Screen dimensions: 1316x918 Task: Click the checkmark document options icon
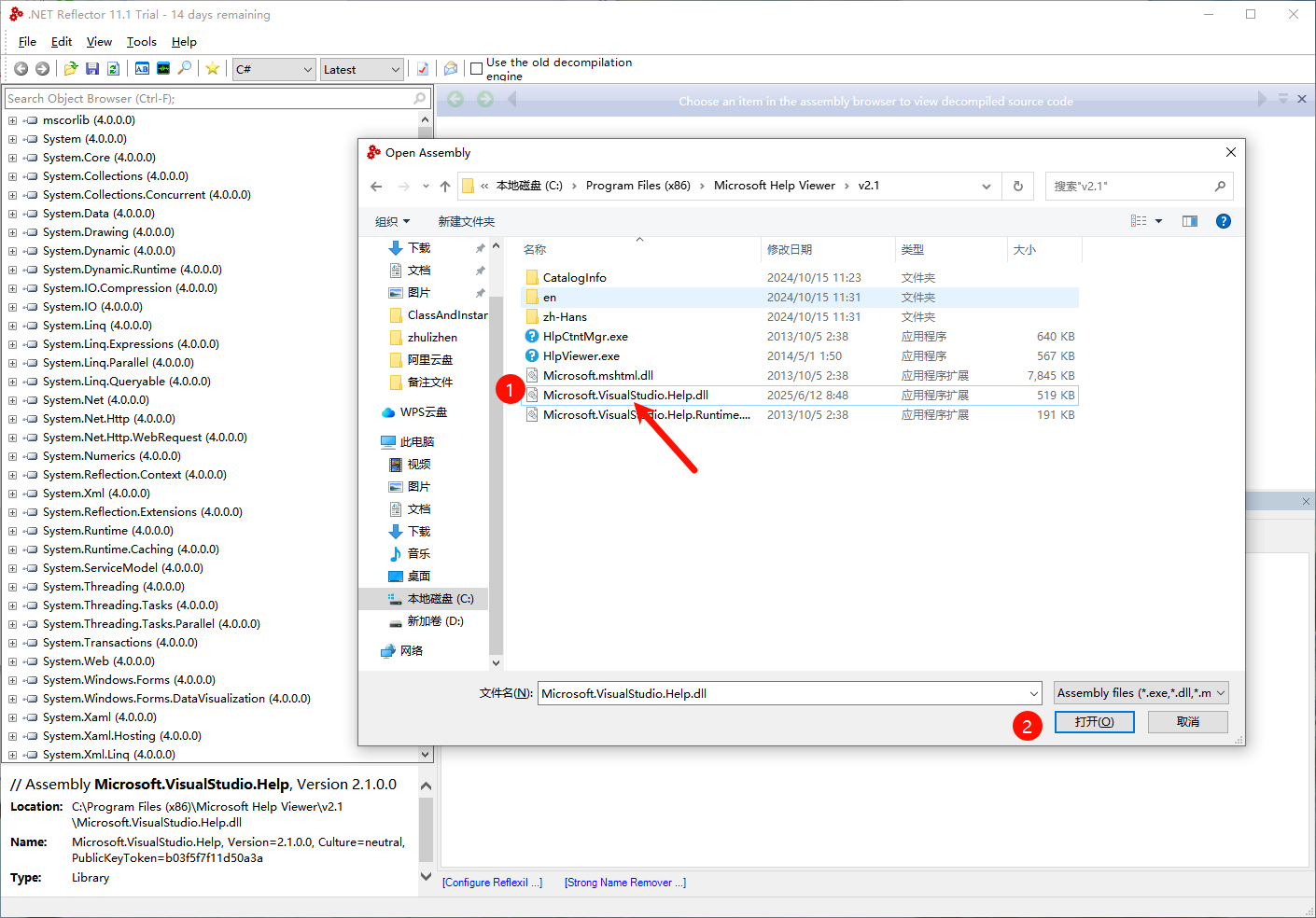(x=423, y=69)
